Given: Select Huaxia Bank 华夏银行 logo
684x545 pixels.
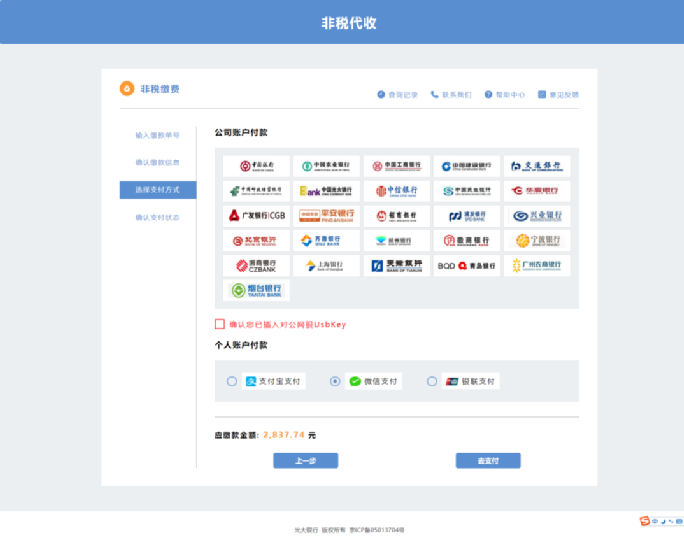Looking at the screenshot, I should [x=537, y=191].
